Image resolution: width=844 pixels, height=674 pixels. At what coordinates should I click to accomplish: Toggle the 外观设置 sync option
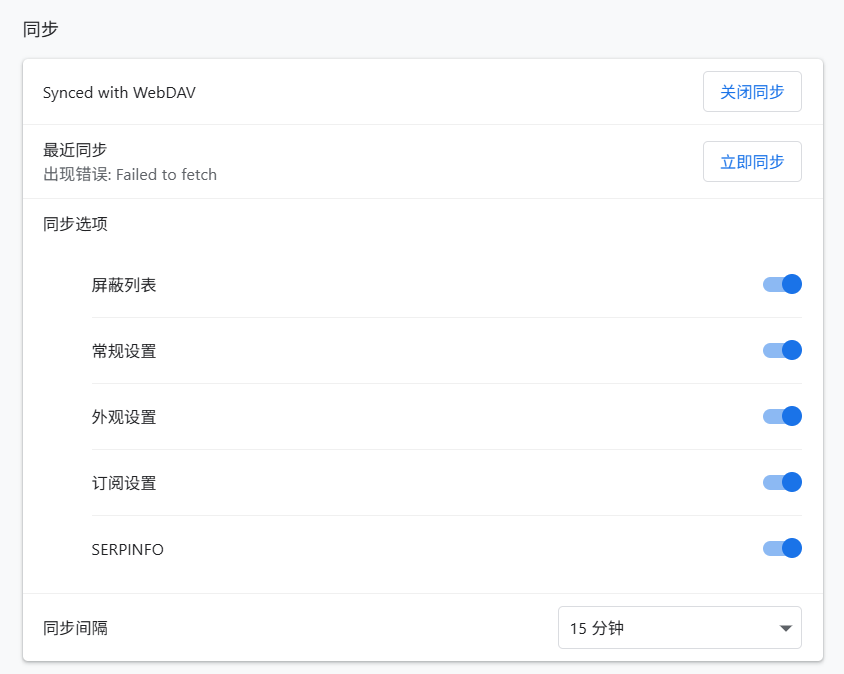[x=782, y=416]
